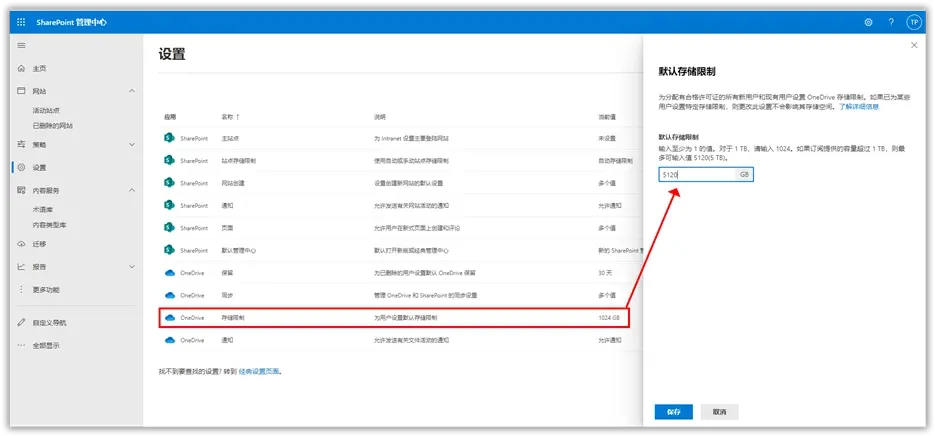Viewport: 935px width, 436px height.
Task: Open the app launcher waffle icon
Action: pos(21,23)
